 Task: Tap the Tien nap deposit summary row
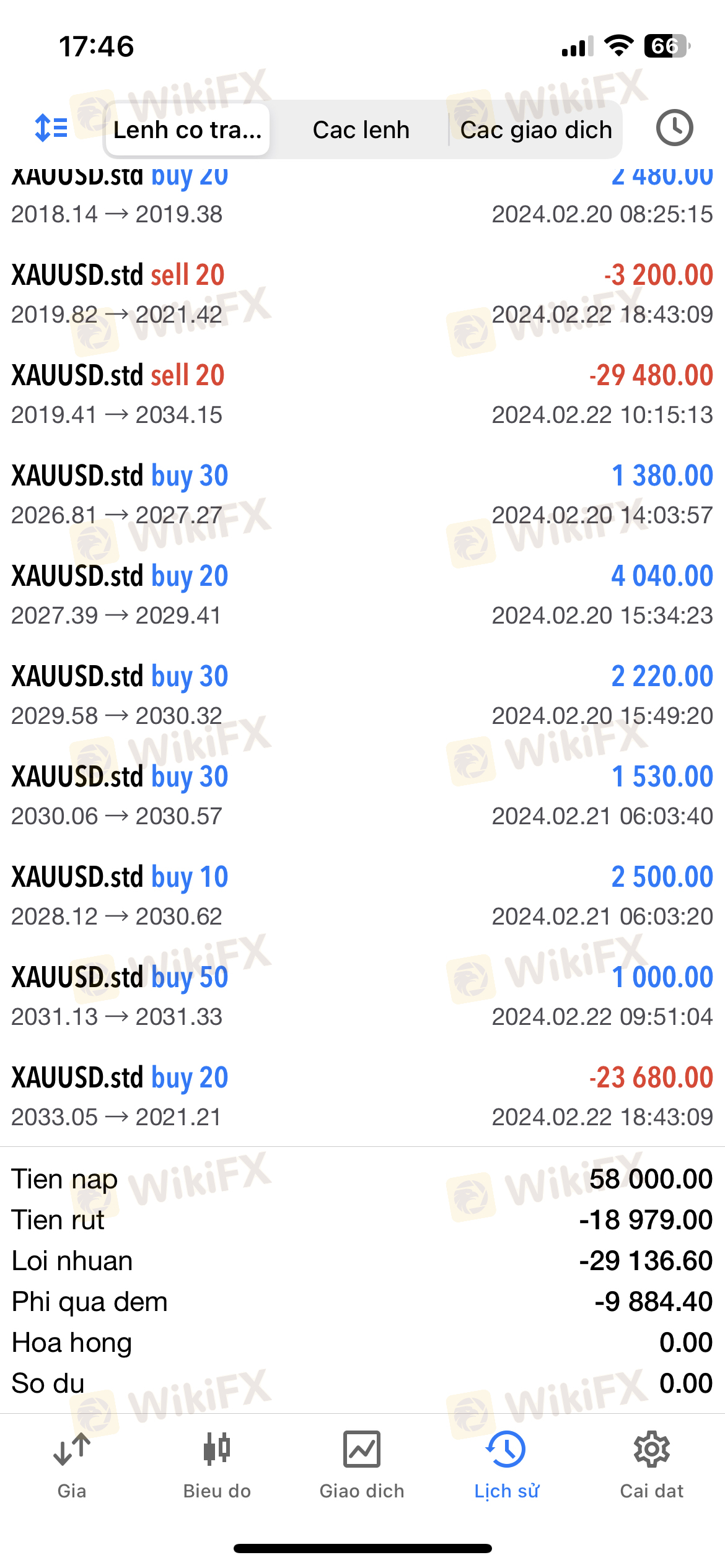pos(362,1179)
